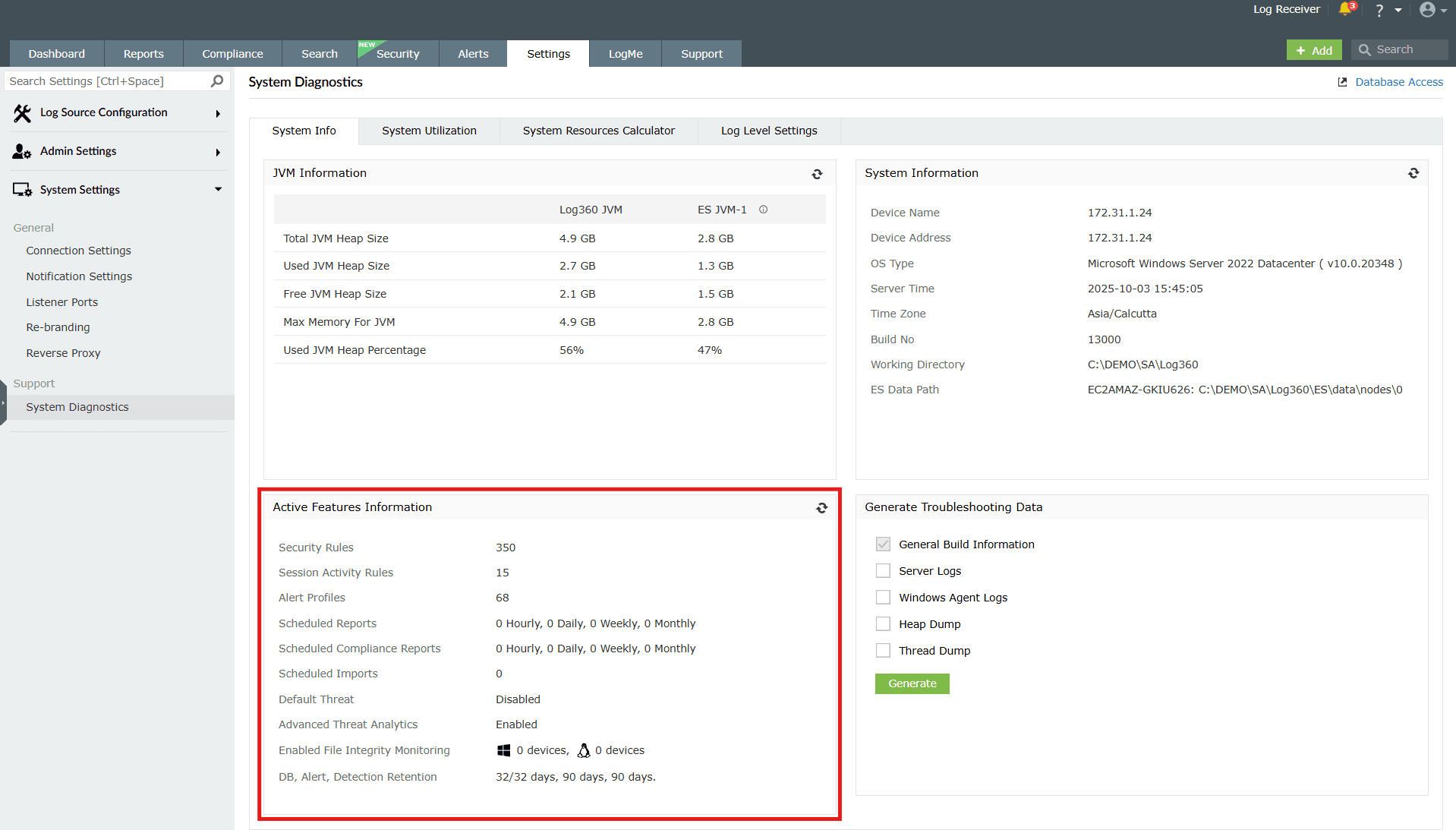The width and height of the screenshot is (1456, 830).
Task: Click the Security Rules value 350
Action: [x=506, y=548]
